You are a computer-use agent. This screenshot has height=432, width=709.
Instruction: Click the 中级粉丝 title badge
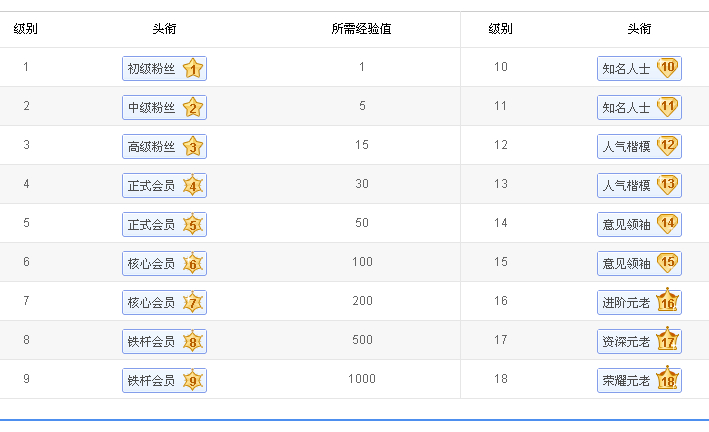164,107
